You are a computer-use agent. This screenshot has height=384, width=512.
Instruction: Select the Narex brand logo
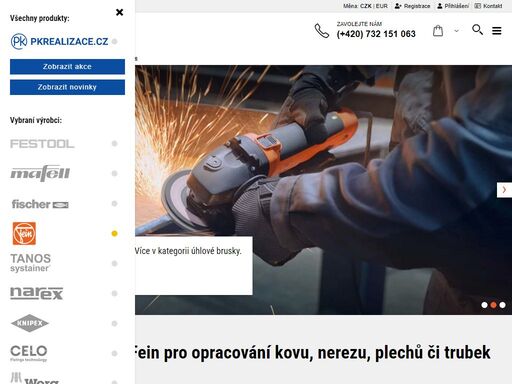pyautogui.click(x=37, y=293)
